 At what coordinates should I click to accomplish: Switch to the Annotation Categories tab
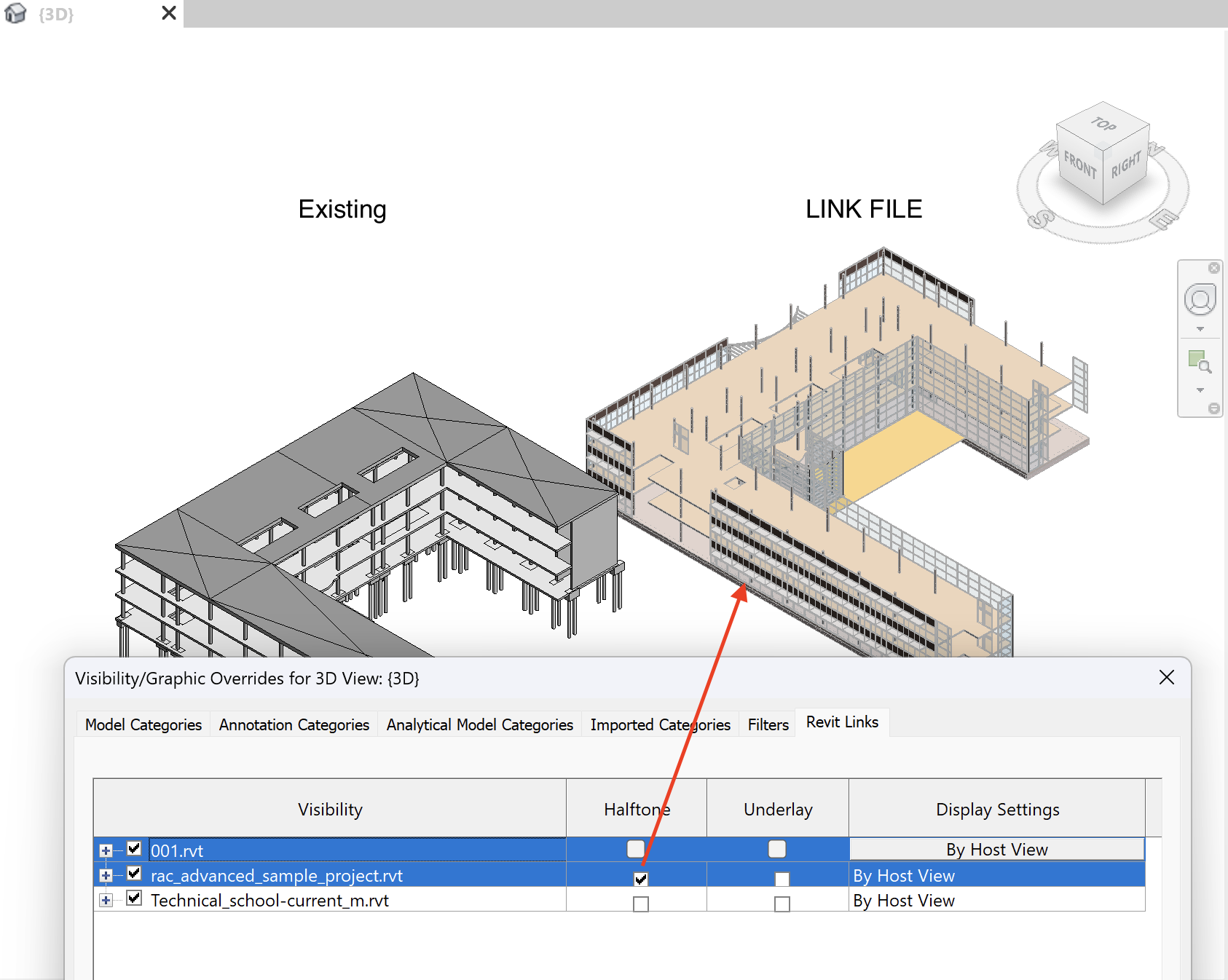pos(294,724)
